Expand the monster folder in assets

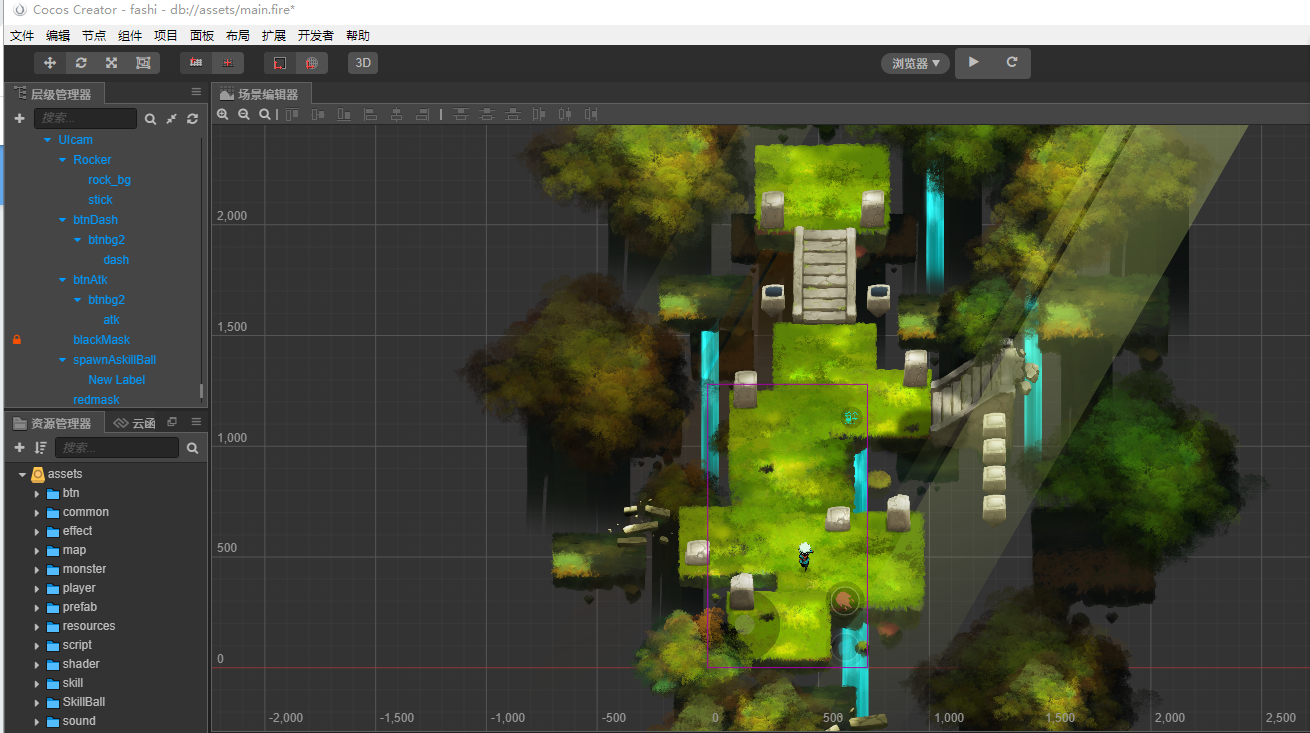click(39, 568)
